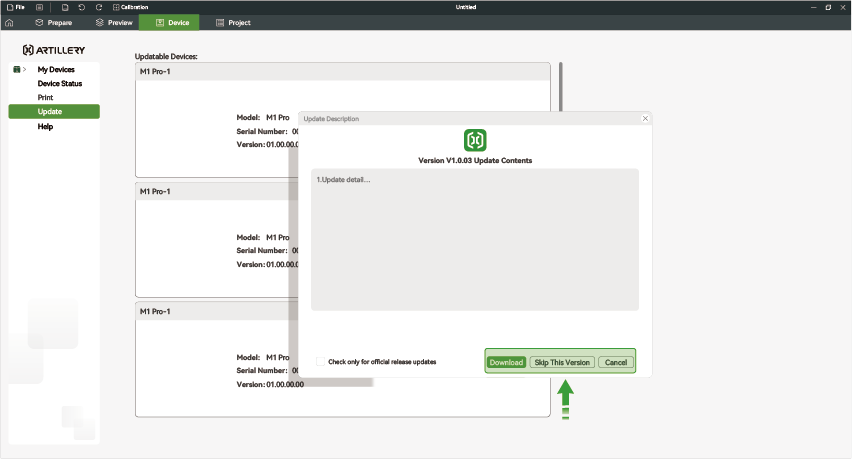Viewport: 852px width, 459px height.
Task: Redo with the clockwise arrow icon
Action: click(99, 7)
